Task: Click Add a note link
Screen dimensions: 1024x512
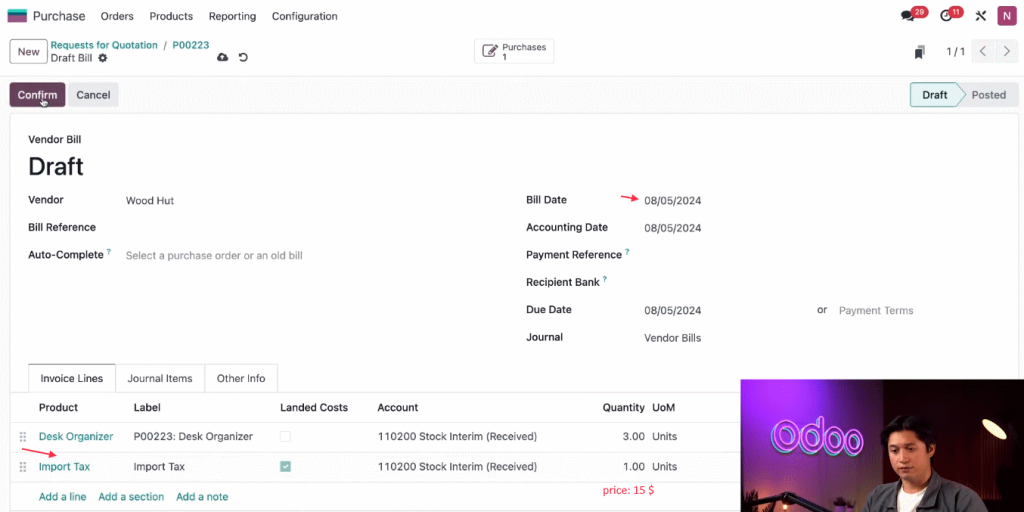Action: pos(202,497)
